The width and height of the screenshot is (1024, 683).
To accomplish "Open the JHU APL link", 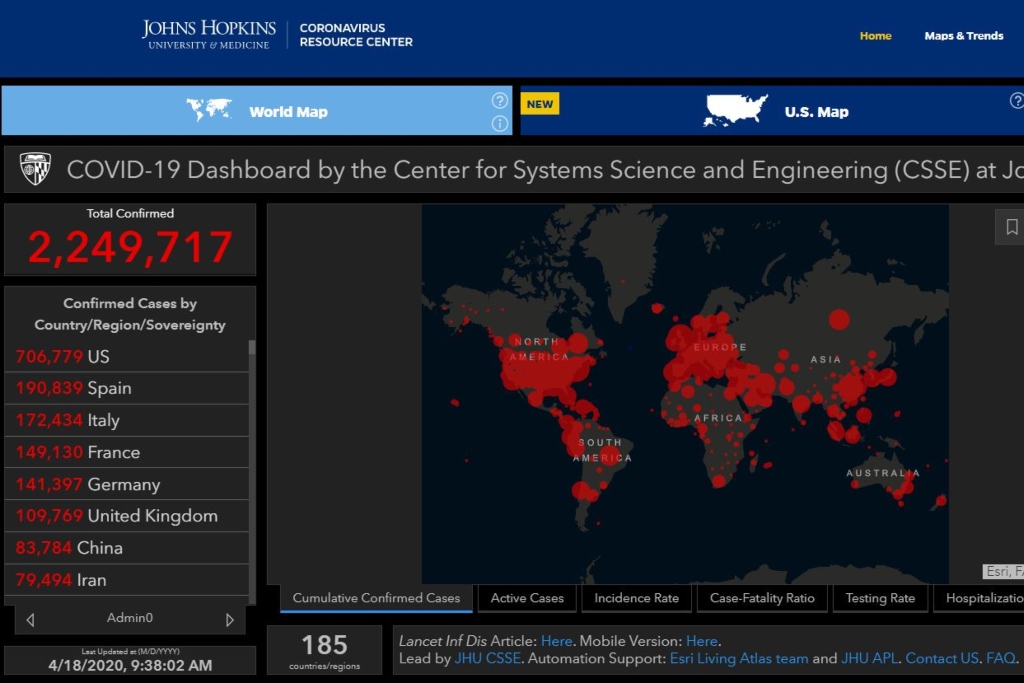I will pyautogui.click(x=869, y=658).
